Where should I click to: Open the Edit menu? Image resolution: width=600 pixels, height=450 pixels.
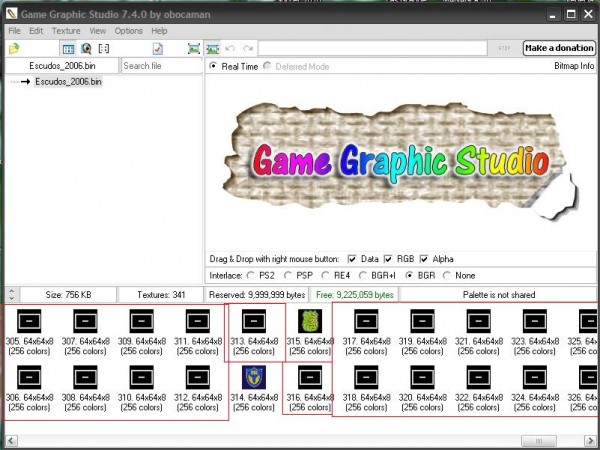pyautogui.click(x=36, y=31)
